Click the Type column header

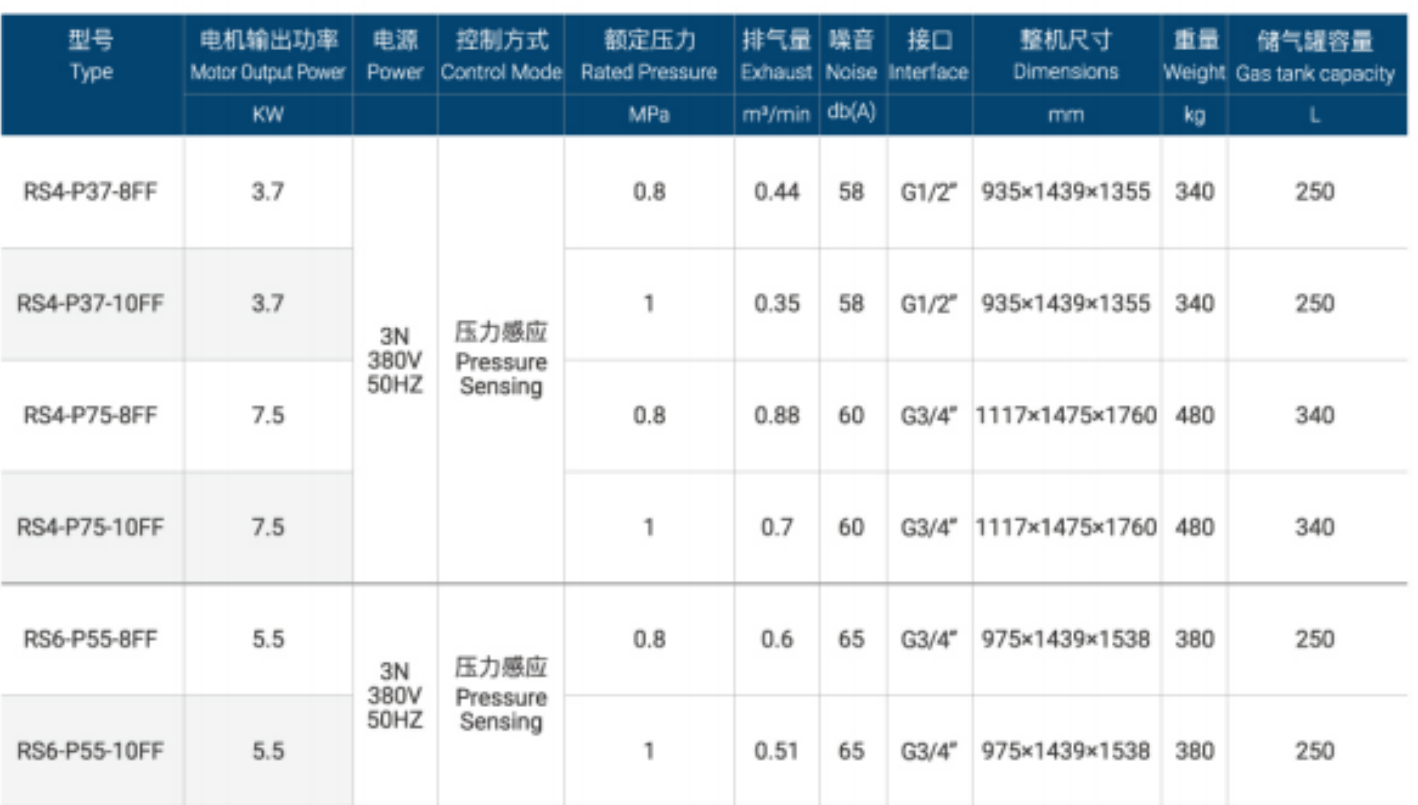tap(91, 56)
